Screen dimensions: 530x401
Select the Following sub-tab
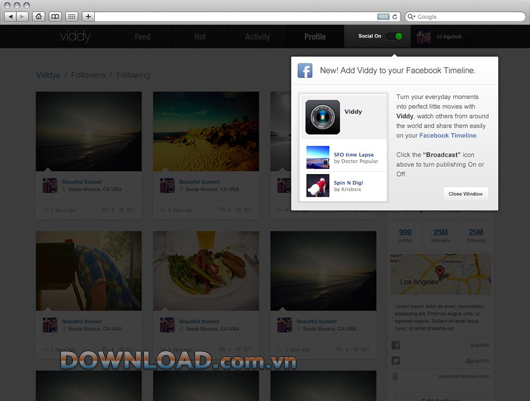(x=133, y=75)
